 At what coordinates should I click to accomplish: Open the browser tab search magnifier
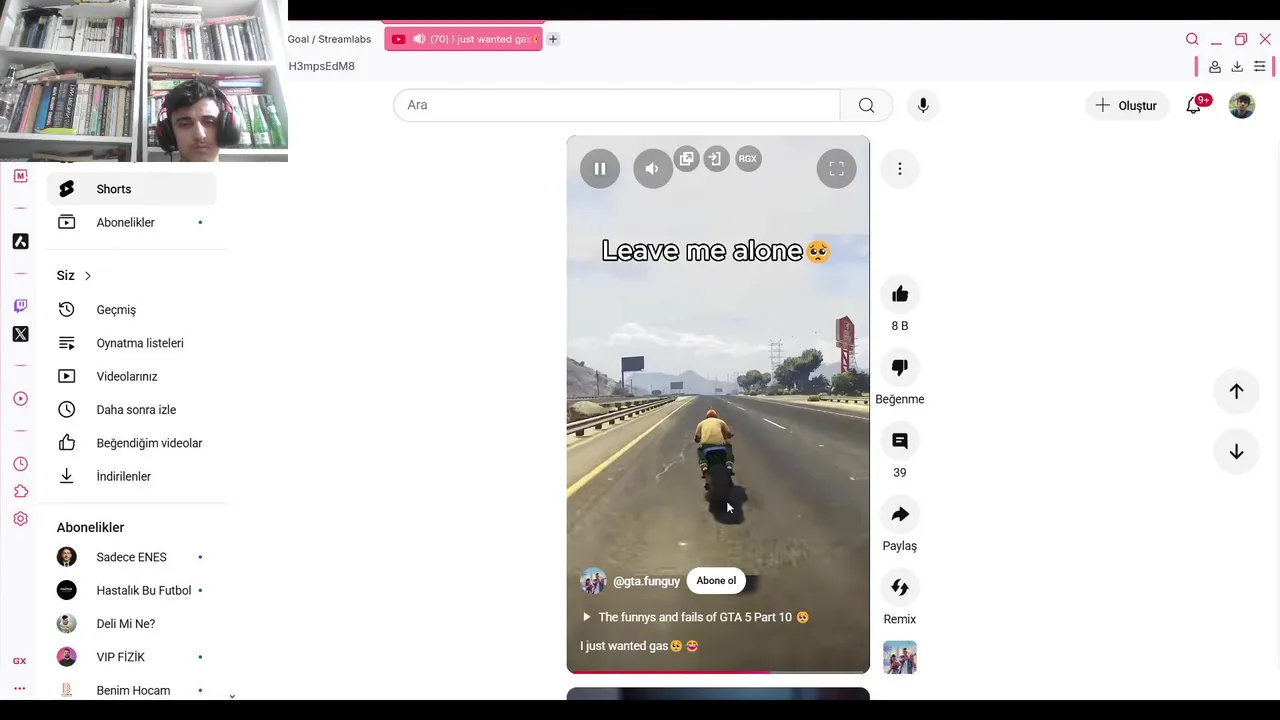coord(1192,39)
